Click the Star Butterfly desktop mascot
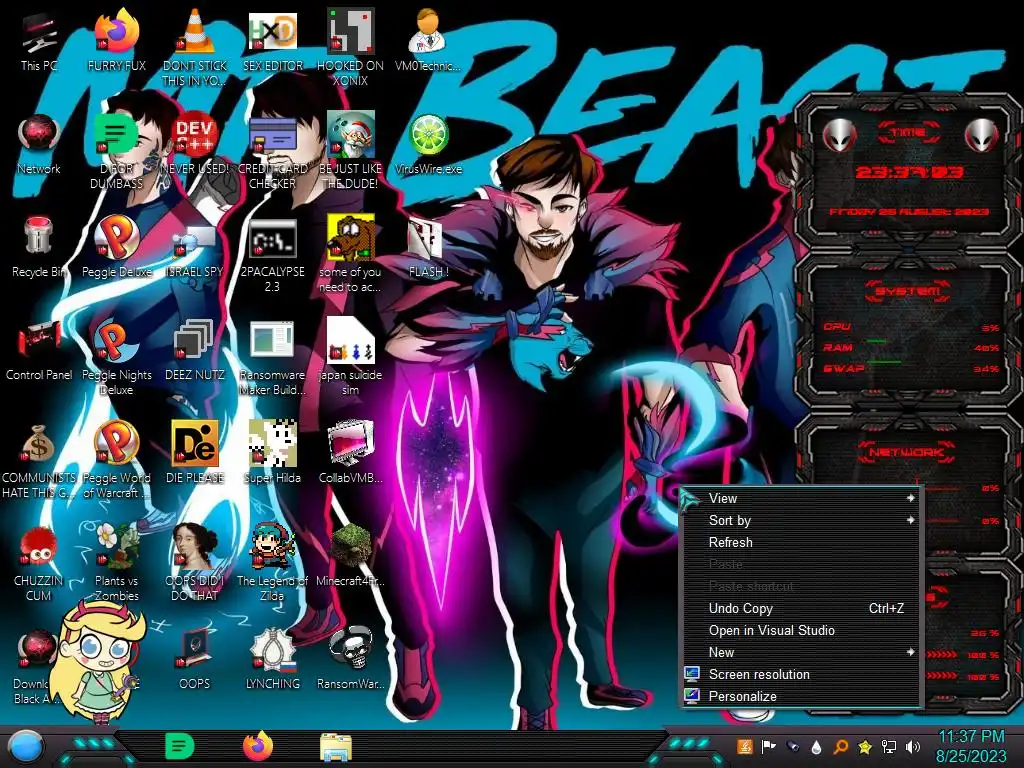The image size is (1024, 768). pos(97,661)
